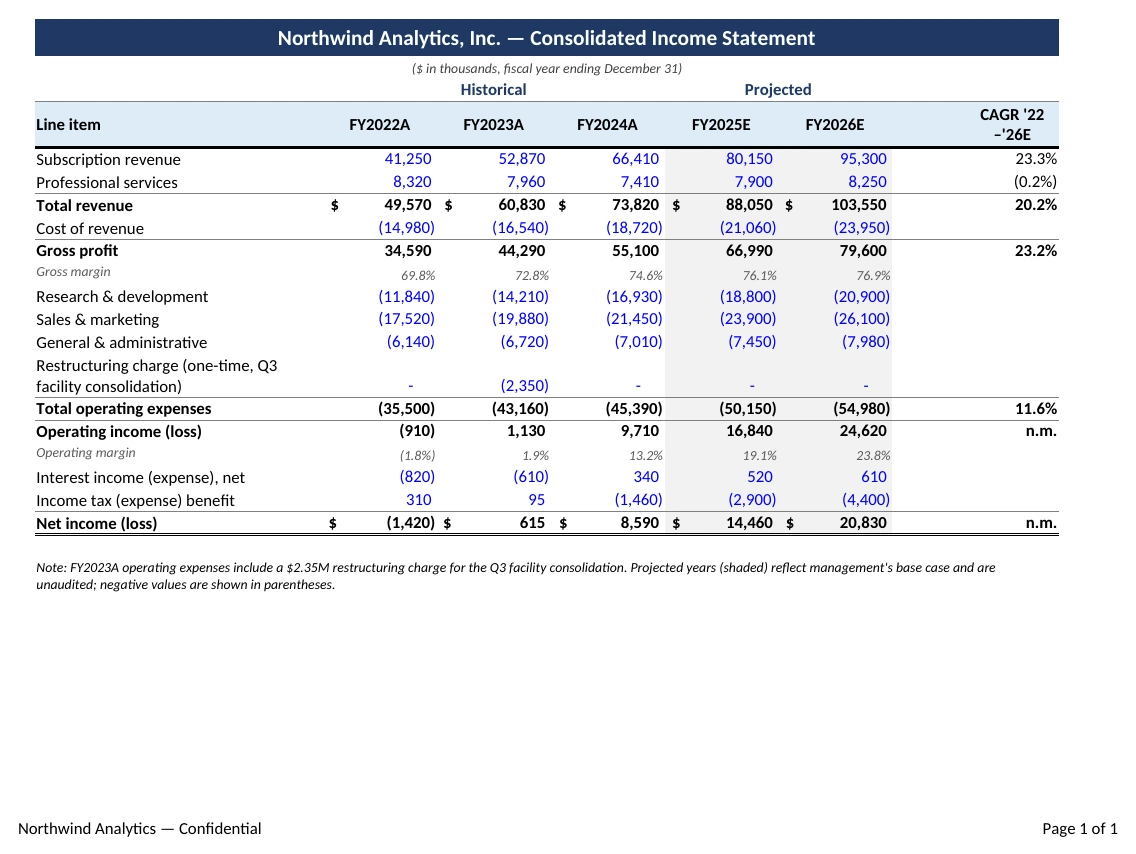Click the 23.2% gross profit CAGR
Image resolution: width=1136 pixels, height=854 pixels.
click(x=1035, y=251)
